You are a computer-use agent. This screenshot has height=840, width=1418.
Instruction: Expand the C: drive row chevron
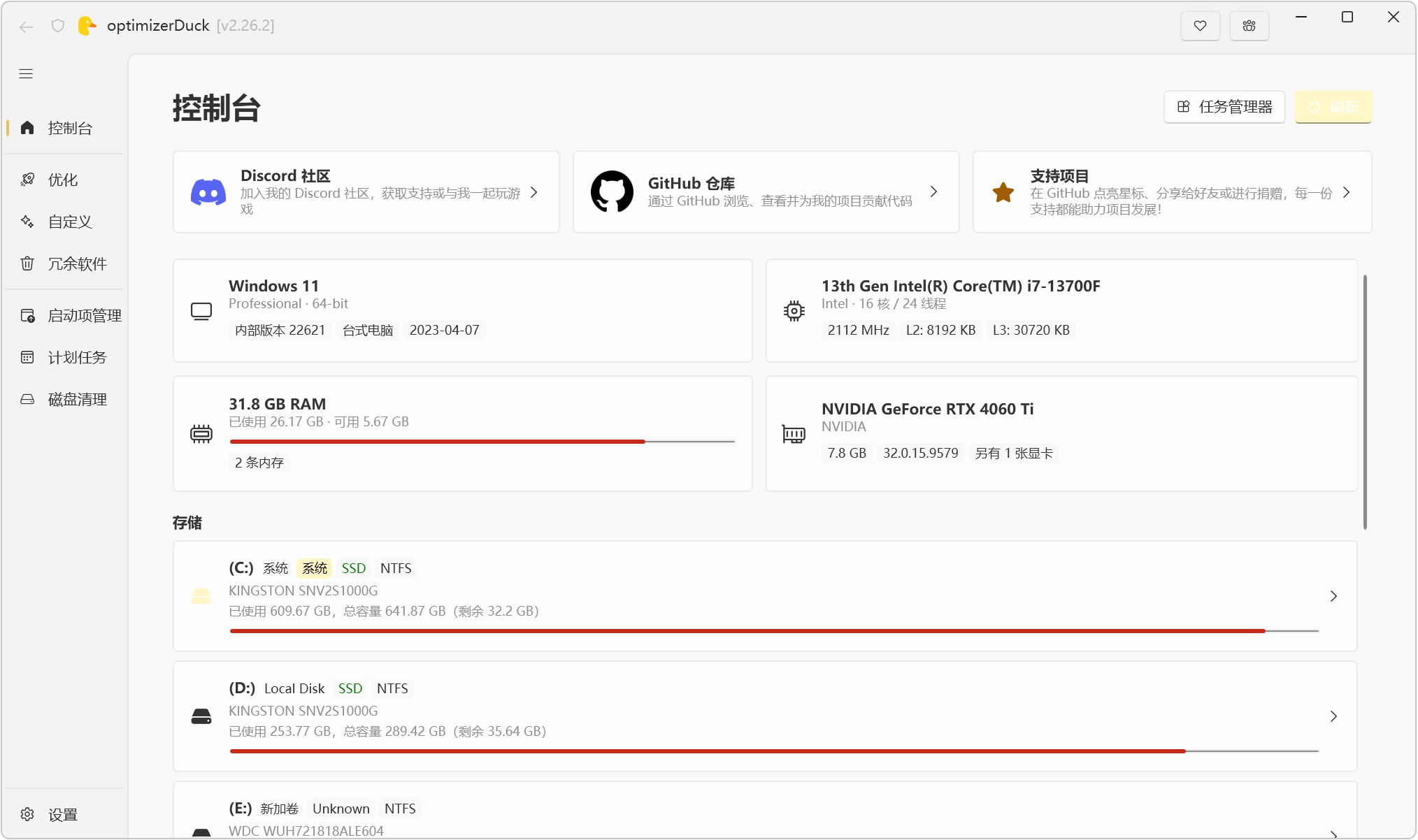click(1333, 596)
